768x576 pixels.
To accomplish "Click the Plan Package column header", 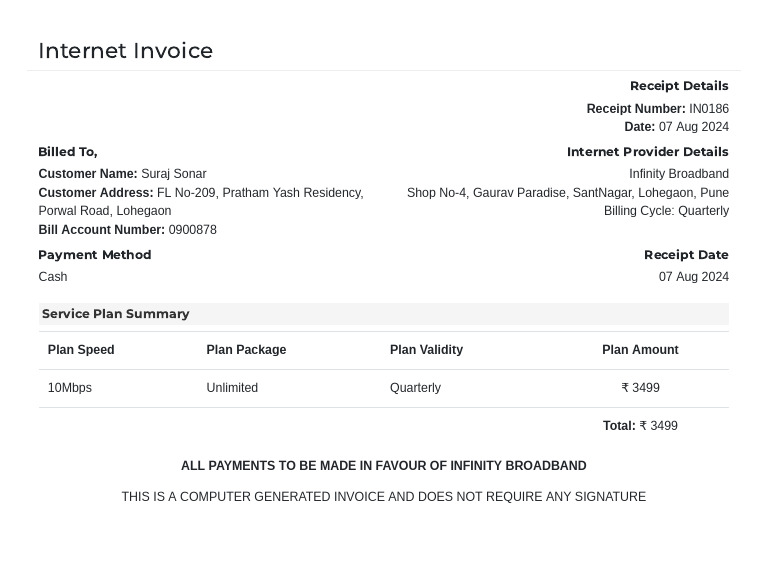I will 246,350.
